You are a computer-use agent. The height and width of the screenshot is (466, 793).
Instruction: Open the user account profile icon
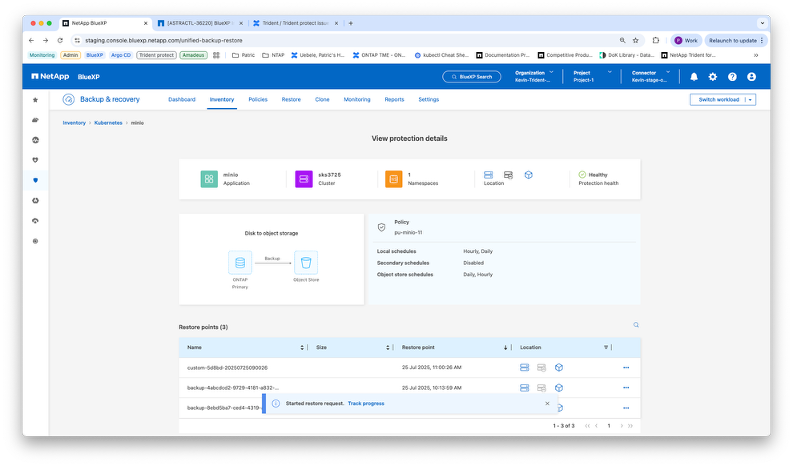752,76
